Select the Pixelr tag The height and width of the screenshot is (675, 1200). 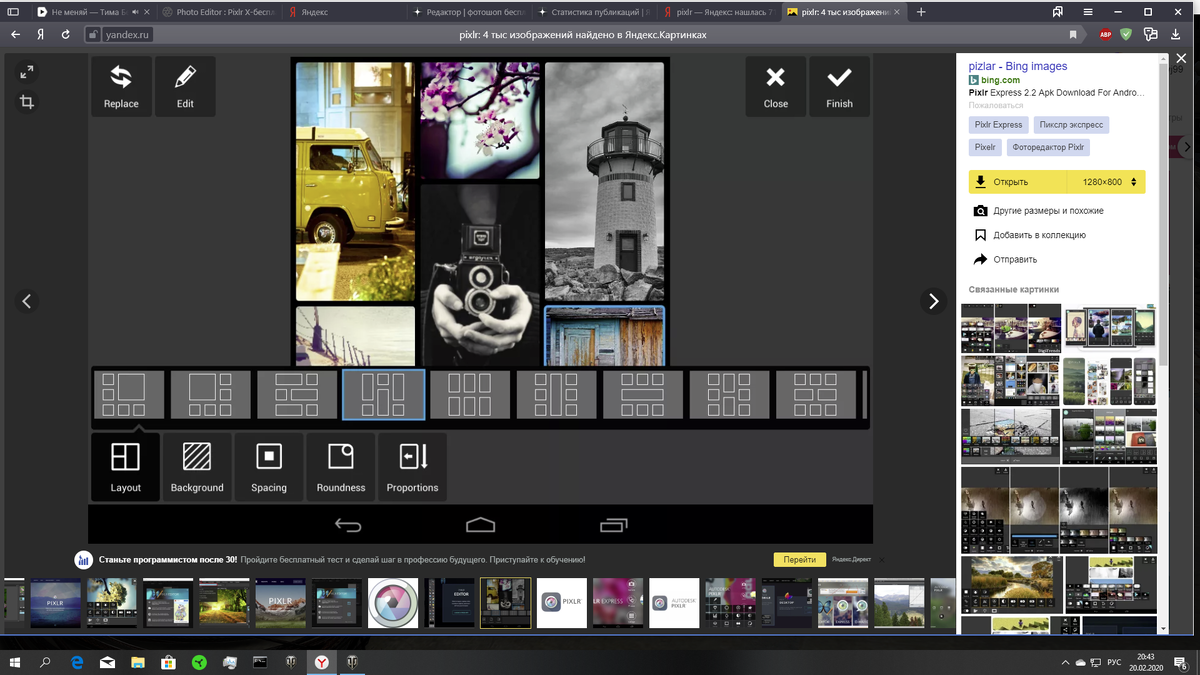[985, 147]
